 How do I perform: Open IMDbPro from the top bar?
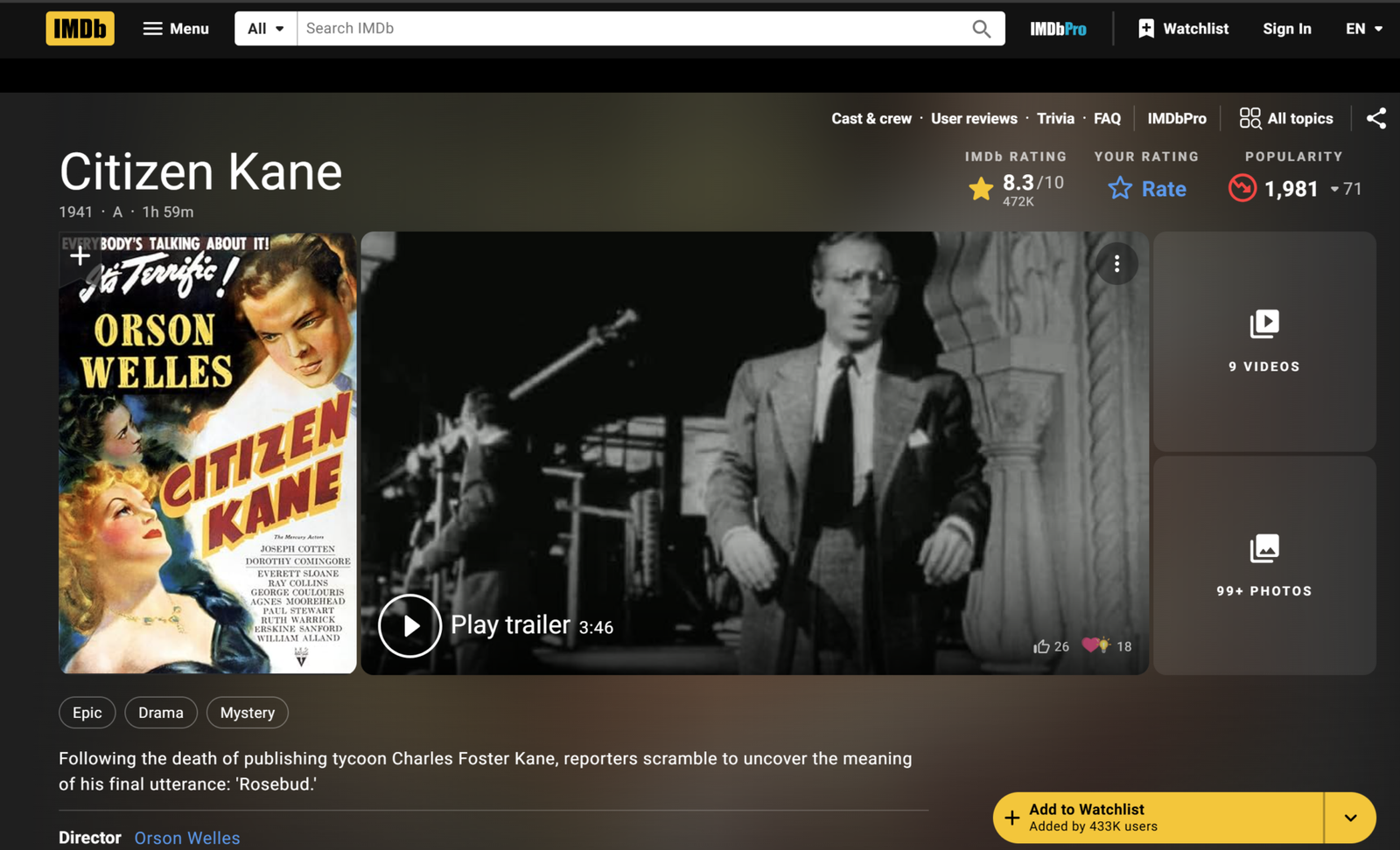click(x=1058, y=29)
